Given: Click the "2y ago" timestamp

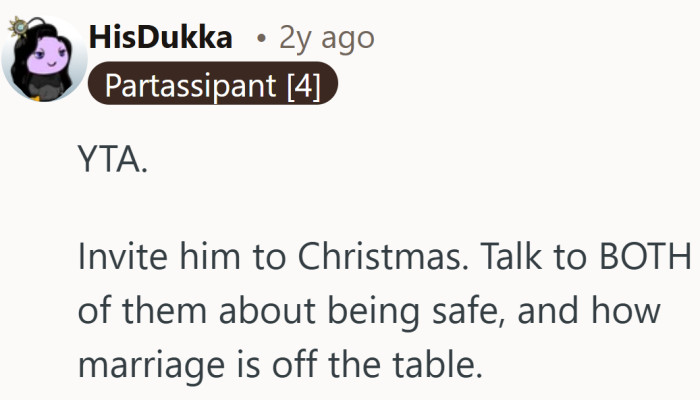Looking at the screenshot, I should [326, 38].
